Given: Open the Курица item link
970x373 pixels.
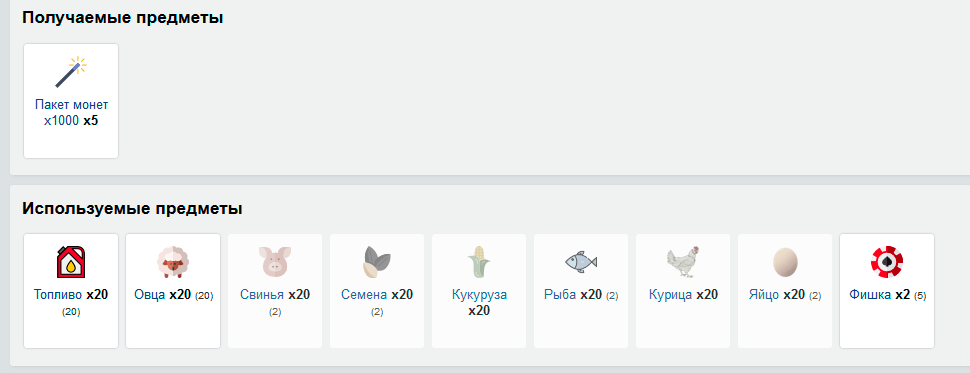Looking at the screenshot, I should pyautogui.click(x=671, y=294).
